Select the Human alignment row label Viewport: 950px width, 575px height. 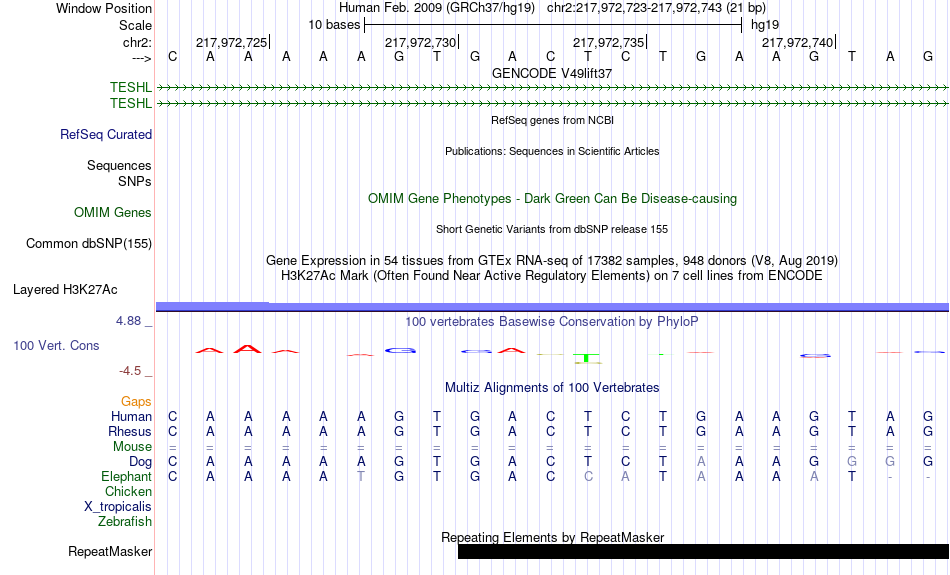point(131,416)
